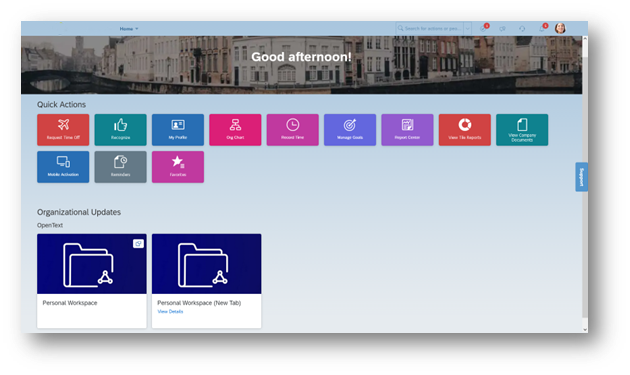
Task: Open the View Company Documents tile
Action: [x=522, y=130]
